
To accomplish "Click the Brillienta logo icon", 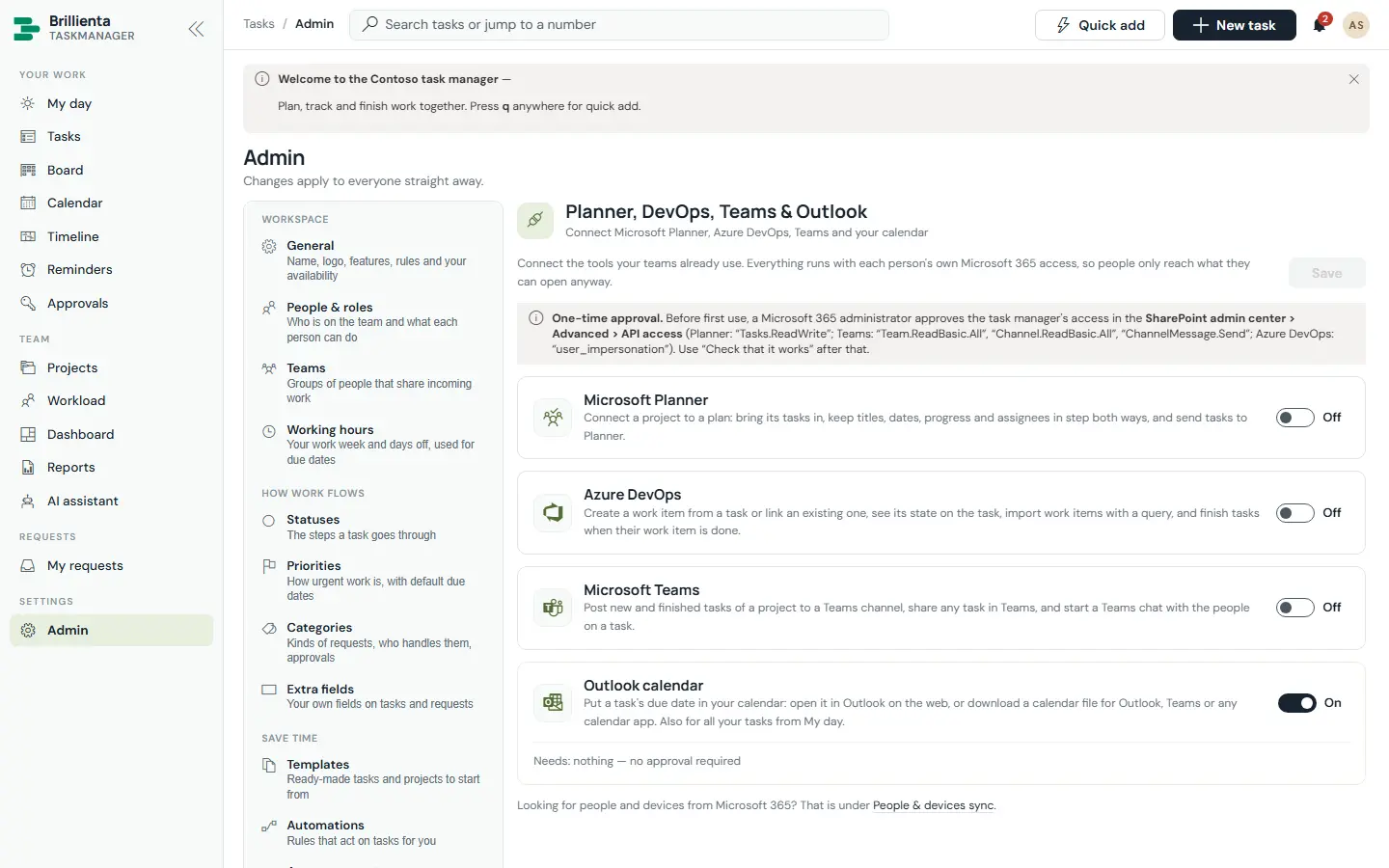I will pos(26,29).
